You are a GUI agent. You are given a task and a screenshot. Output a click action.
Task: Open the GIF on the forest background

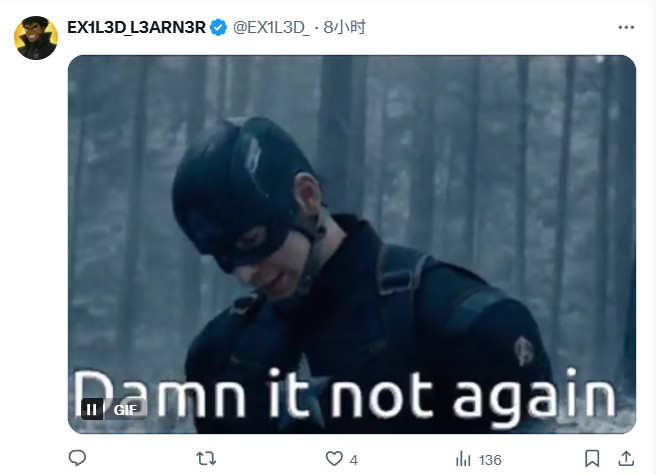pyautogui.click(x=352, y=244)
